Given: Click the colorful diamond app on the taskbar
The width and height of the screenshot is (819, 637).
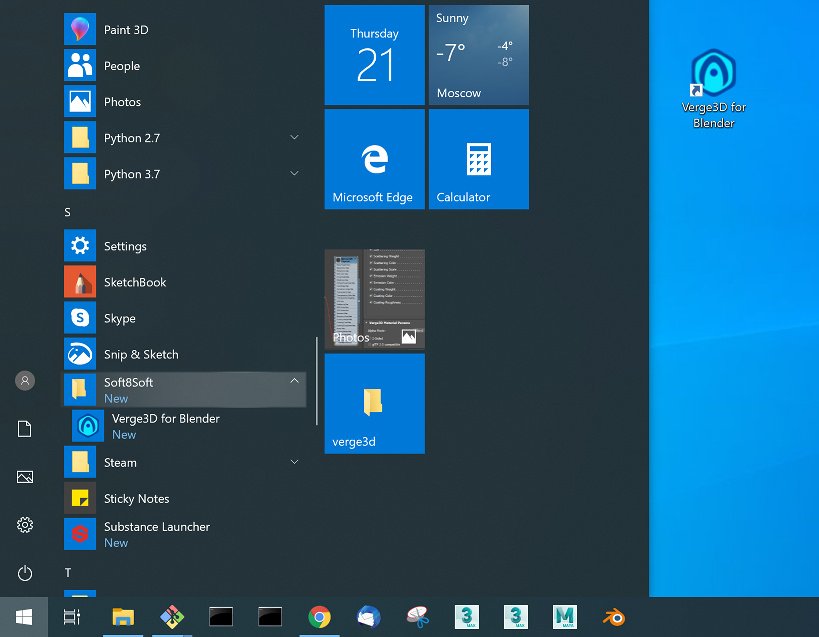Looking at the screenshot, I should [x=172, y=617].
